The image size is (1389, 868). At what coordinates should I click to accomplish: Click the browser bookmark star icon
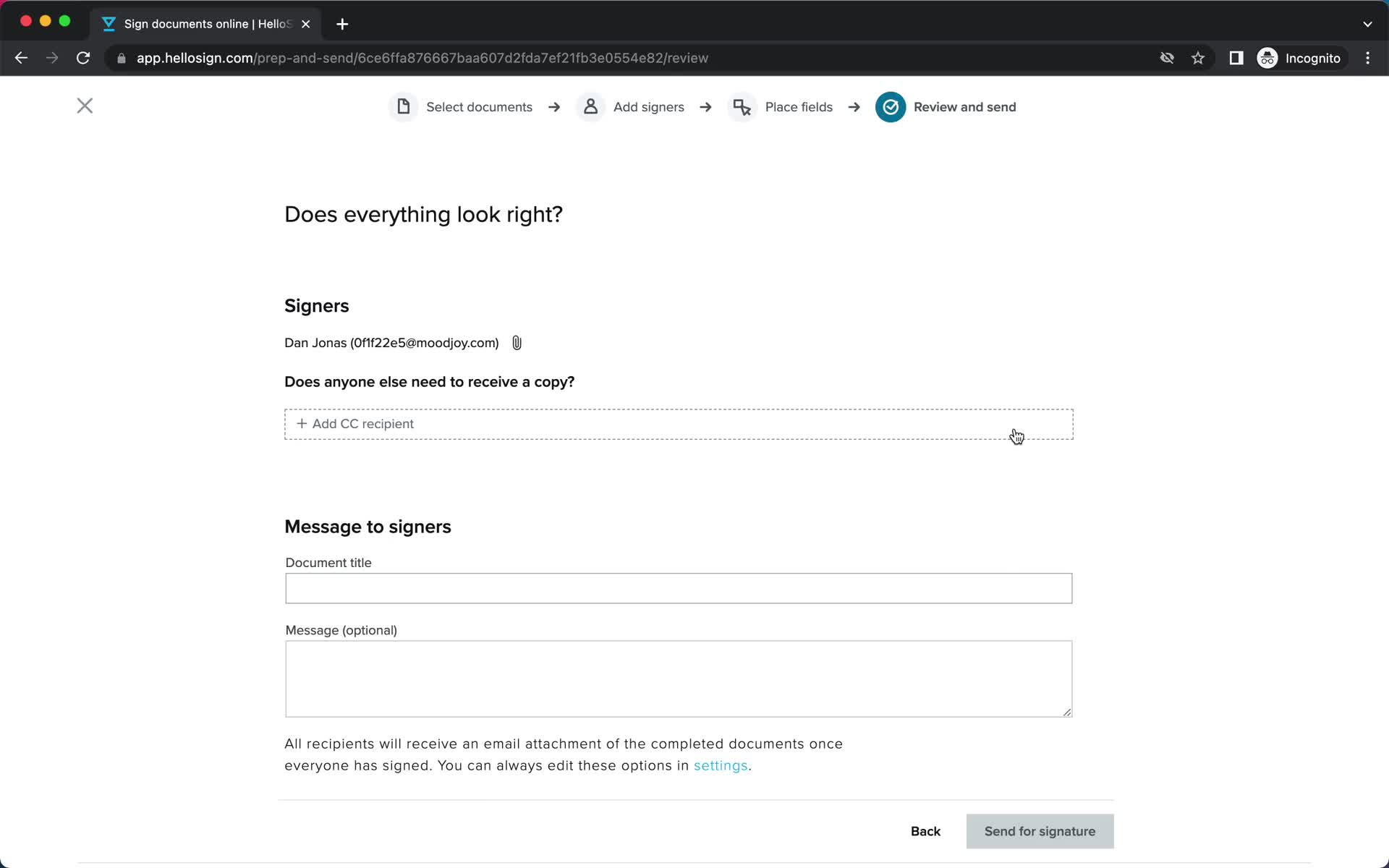click(x=1199, y=58)
